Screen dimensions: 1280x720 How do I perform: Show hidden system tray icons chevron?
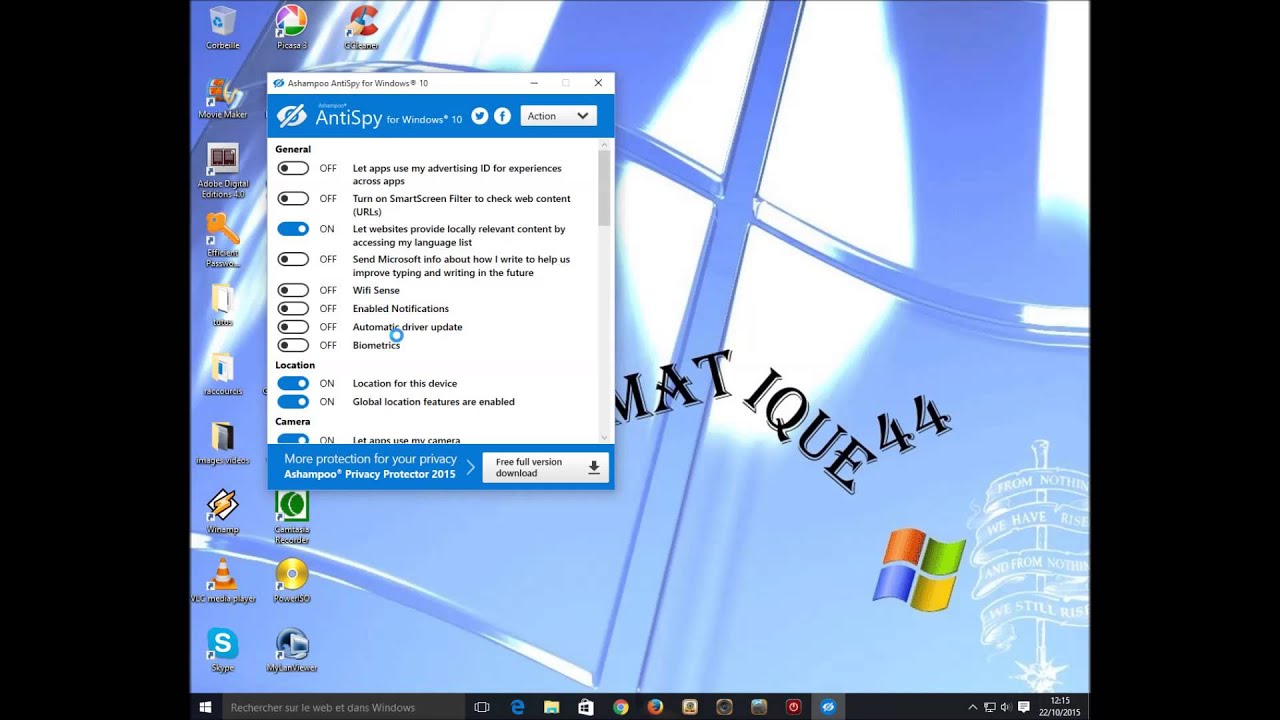coord(973,707)
